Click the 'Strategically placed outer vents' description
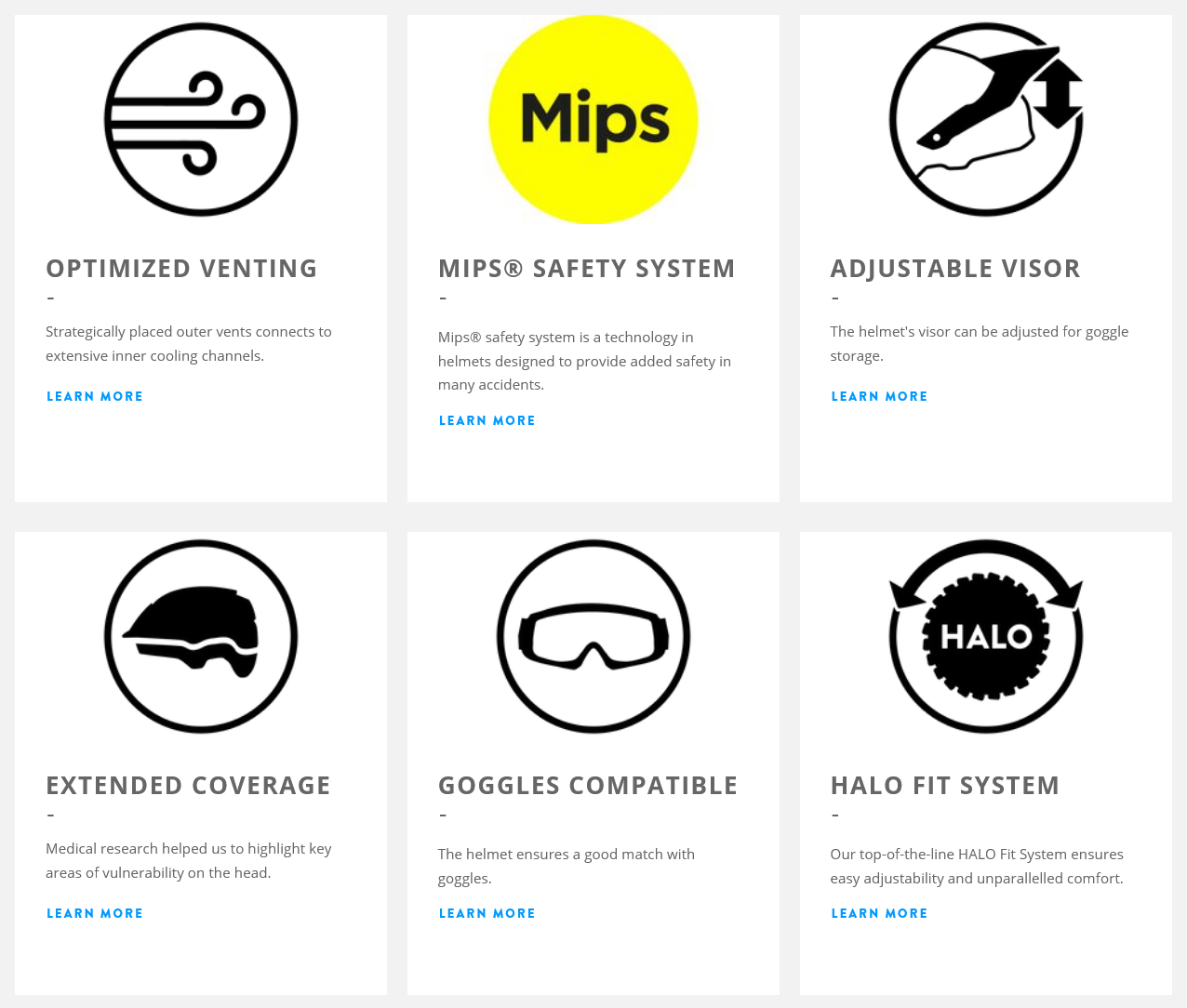 coord(189,343)
